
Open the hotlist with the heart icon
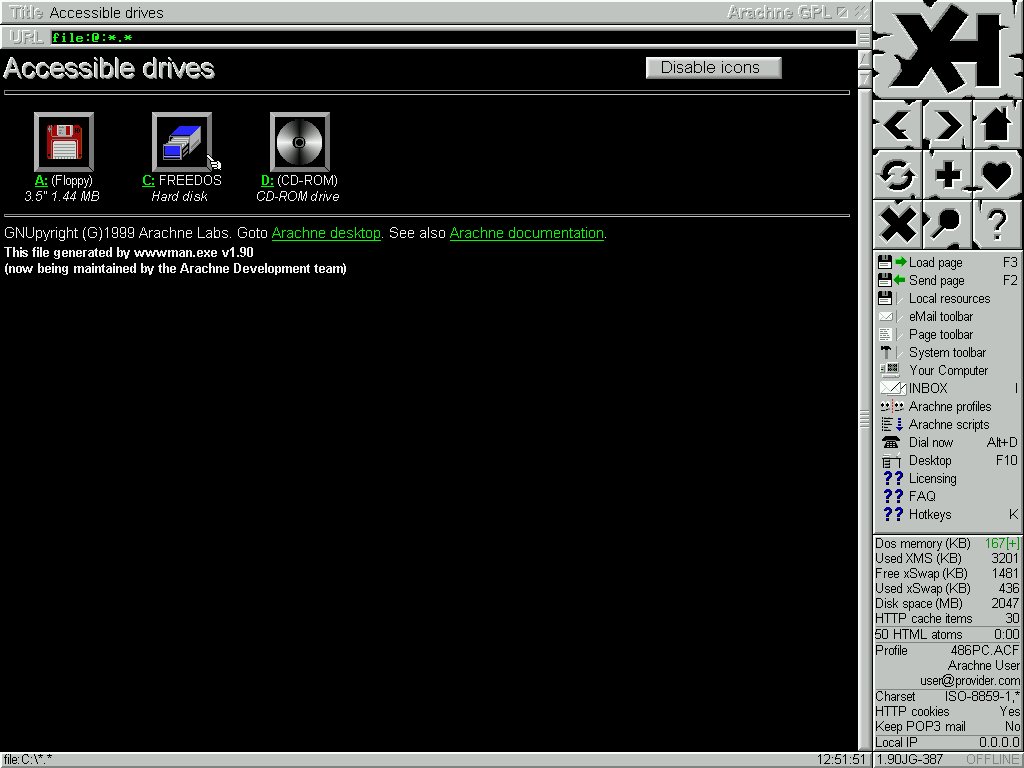click(996, 175)
